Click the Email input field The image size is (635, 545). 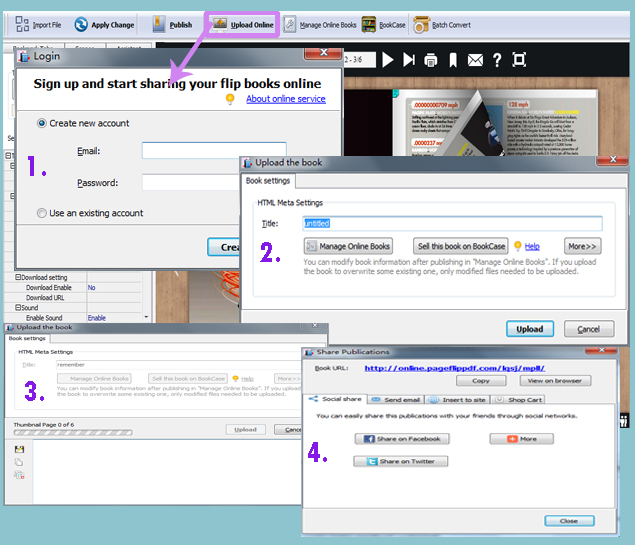213,151
